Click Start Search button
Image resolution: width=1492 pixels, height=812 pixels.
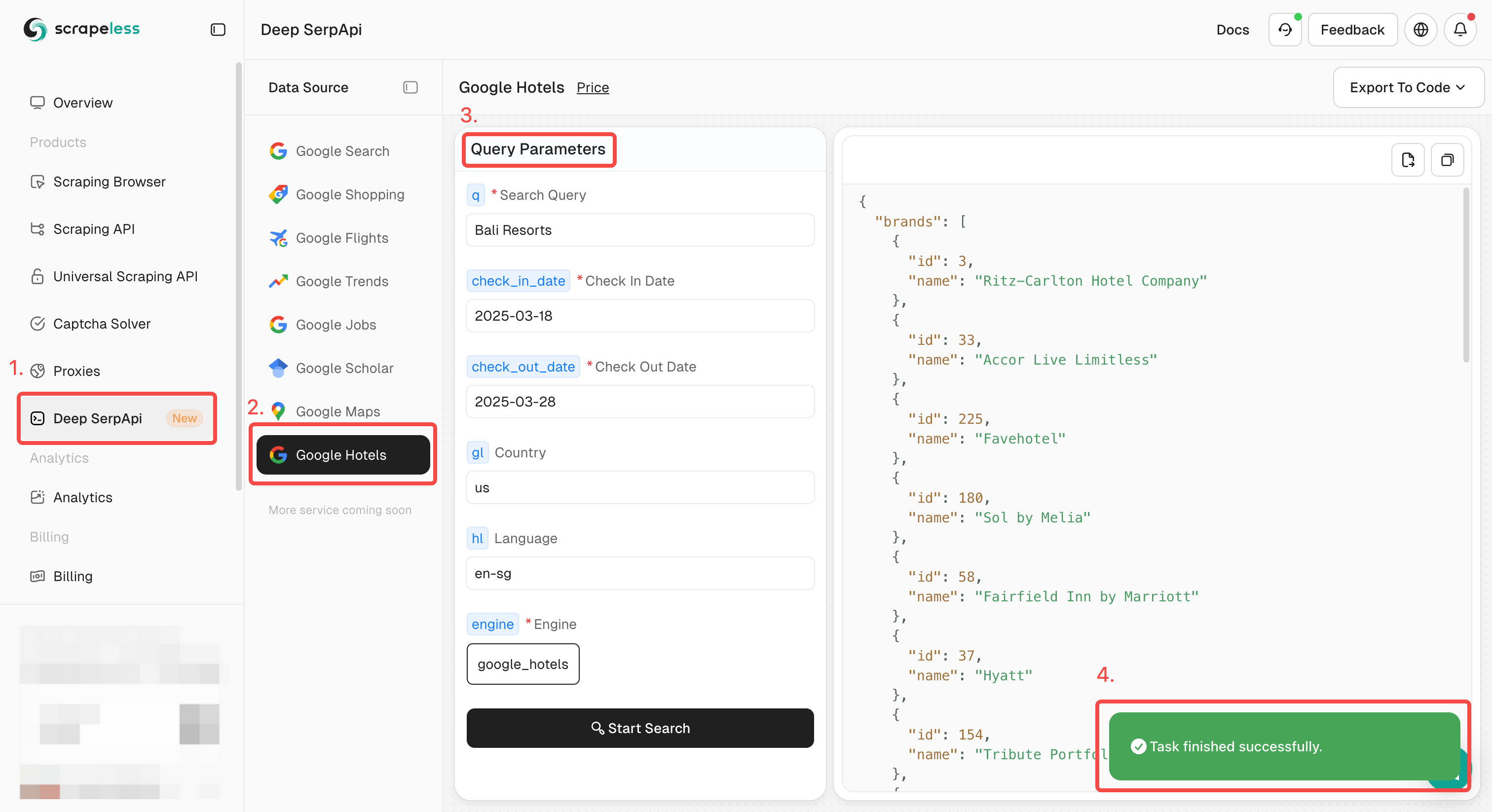tap(640, 728)
